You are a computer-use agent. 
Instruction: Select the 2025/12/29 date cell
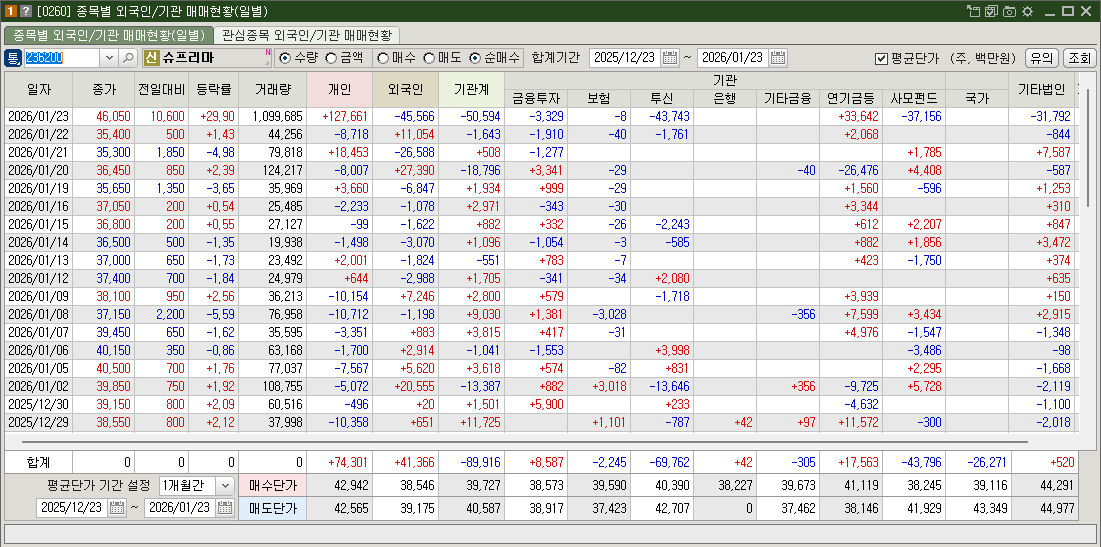point(39,422)
